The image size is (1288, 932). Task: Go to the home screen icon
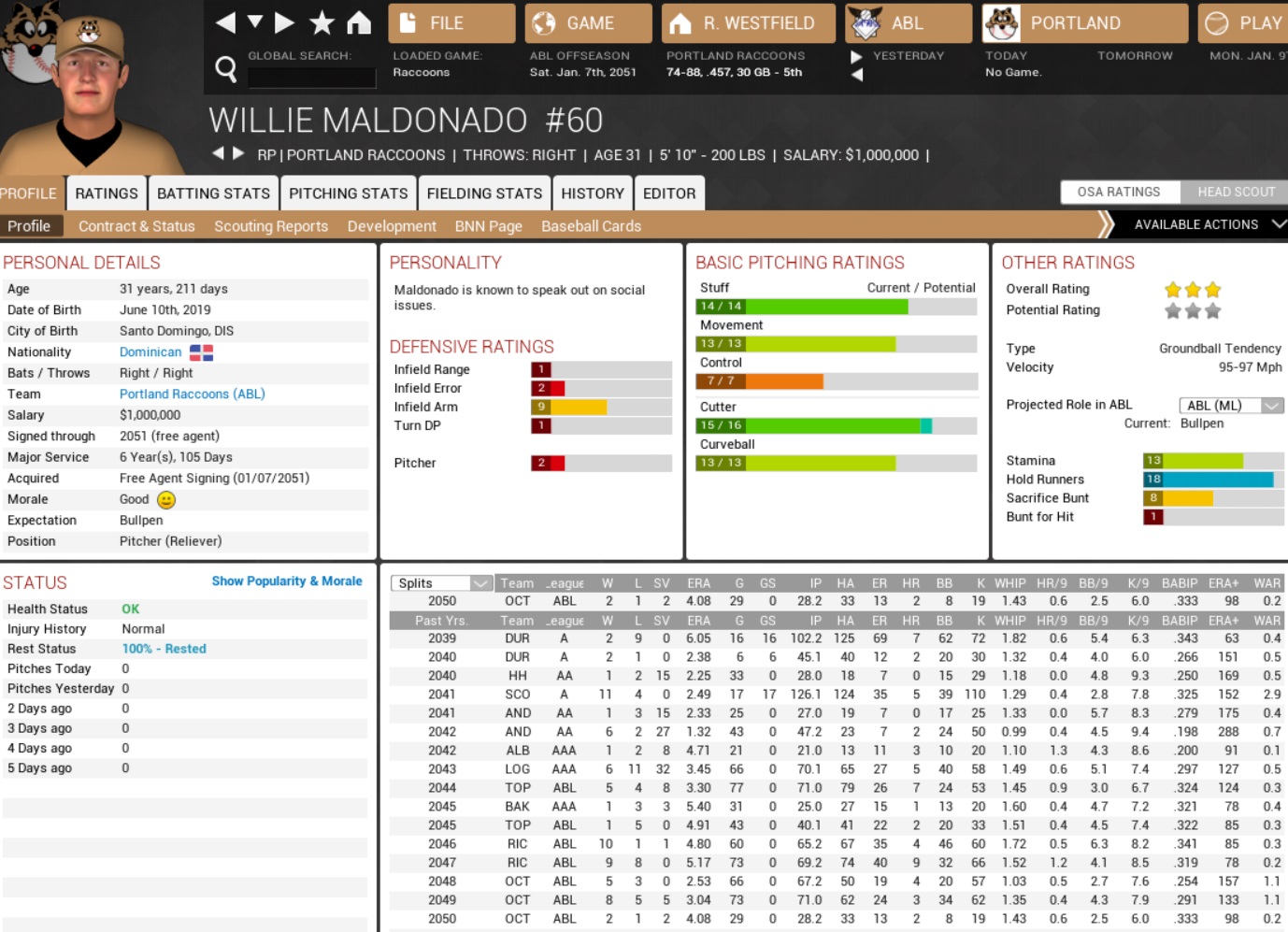click(x=359, y=22)
